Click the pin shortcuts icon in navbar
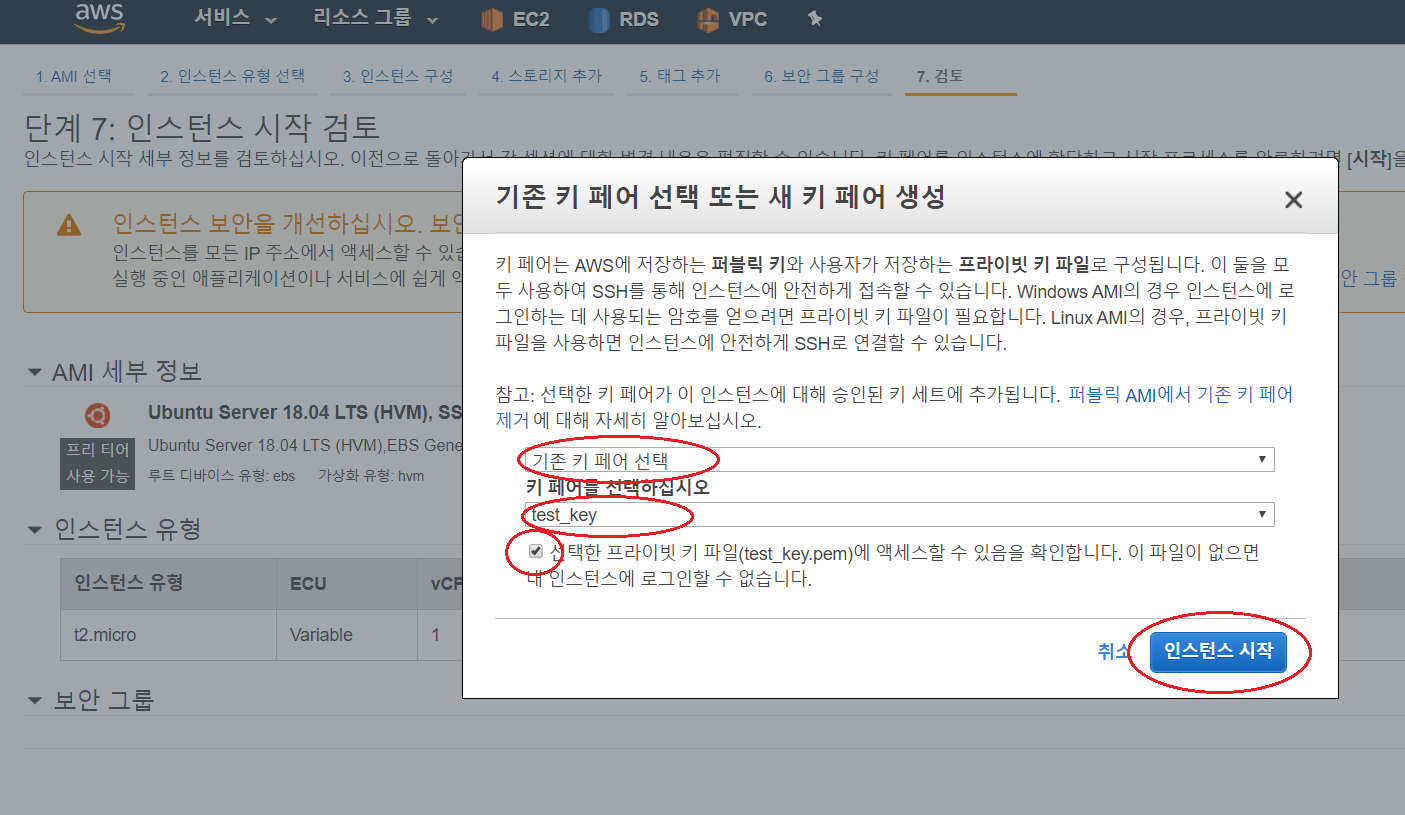Screen dimensions: 1405x815 815,19
